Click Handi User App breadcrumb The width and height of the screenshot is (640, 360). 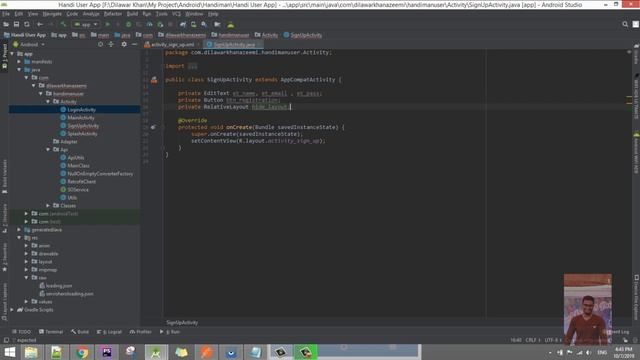tap(25, 35)
